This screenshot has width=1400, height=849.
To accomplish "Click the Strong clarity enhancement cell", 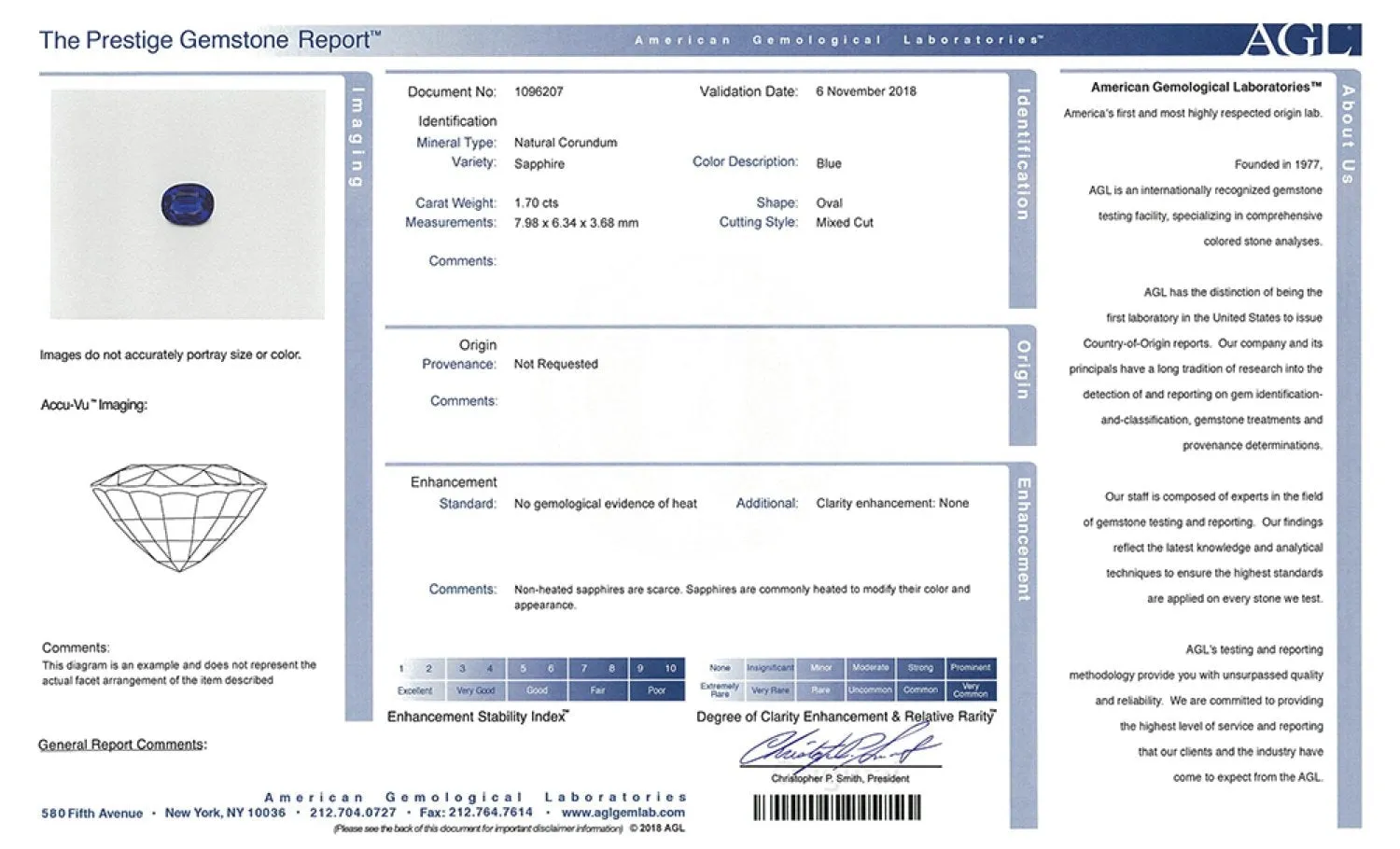I will [x=920, y=668].
